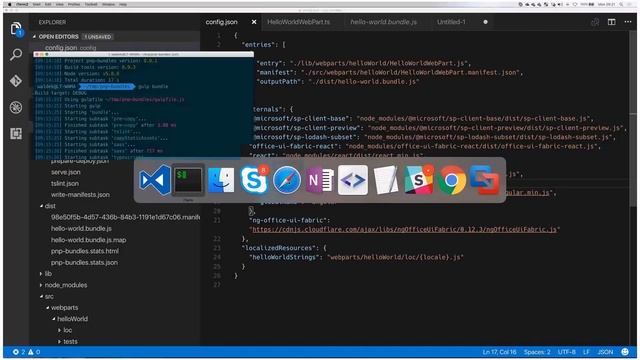Viewport: 640px width, 360px height.
Task: Click the gulp bundle command in Terminal window
Action: (153, 87)
